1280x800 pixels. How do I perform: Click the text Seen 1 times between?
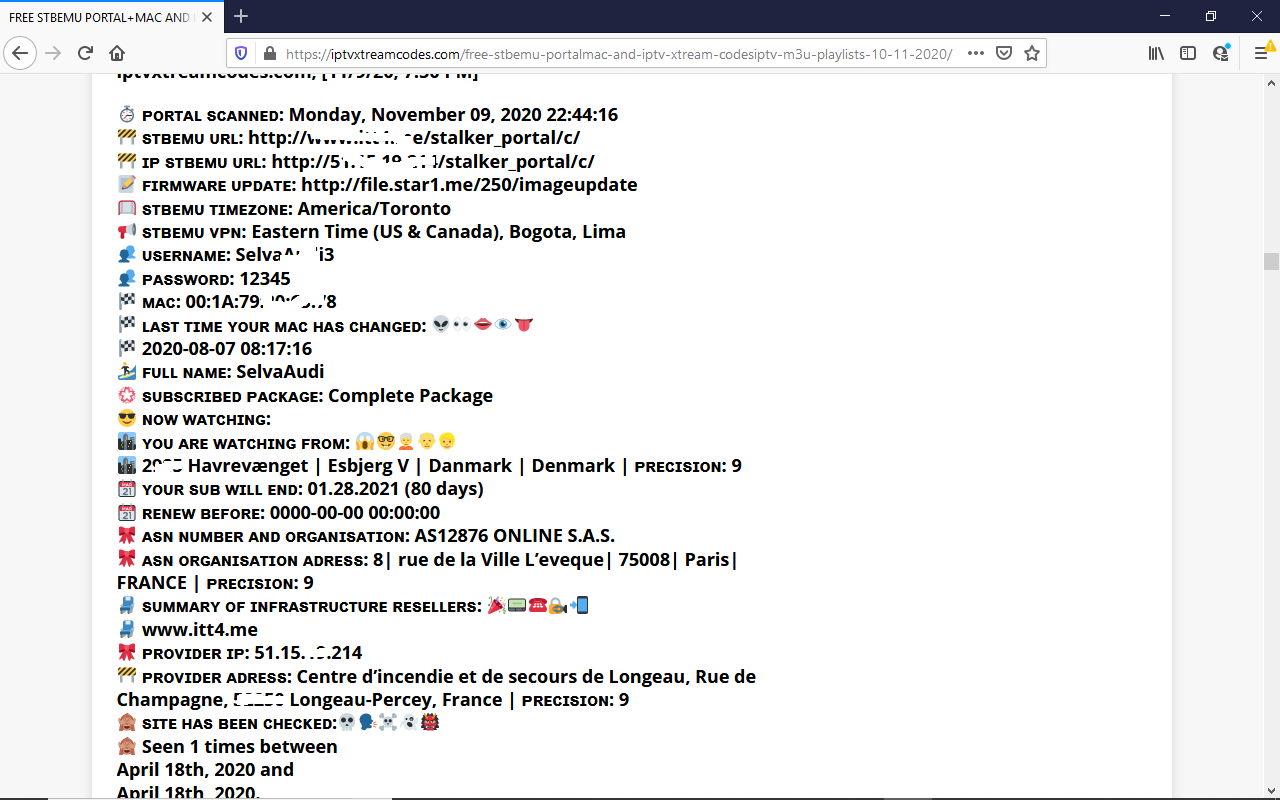240,747
